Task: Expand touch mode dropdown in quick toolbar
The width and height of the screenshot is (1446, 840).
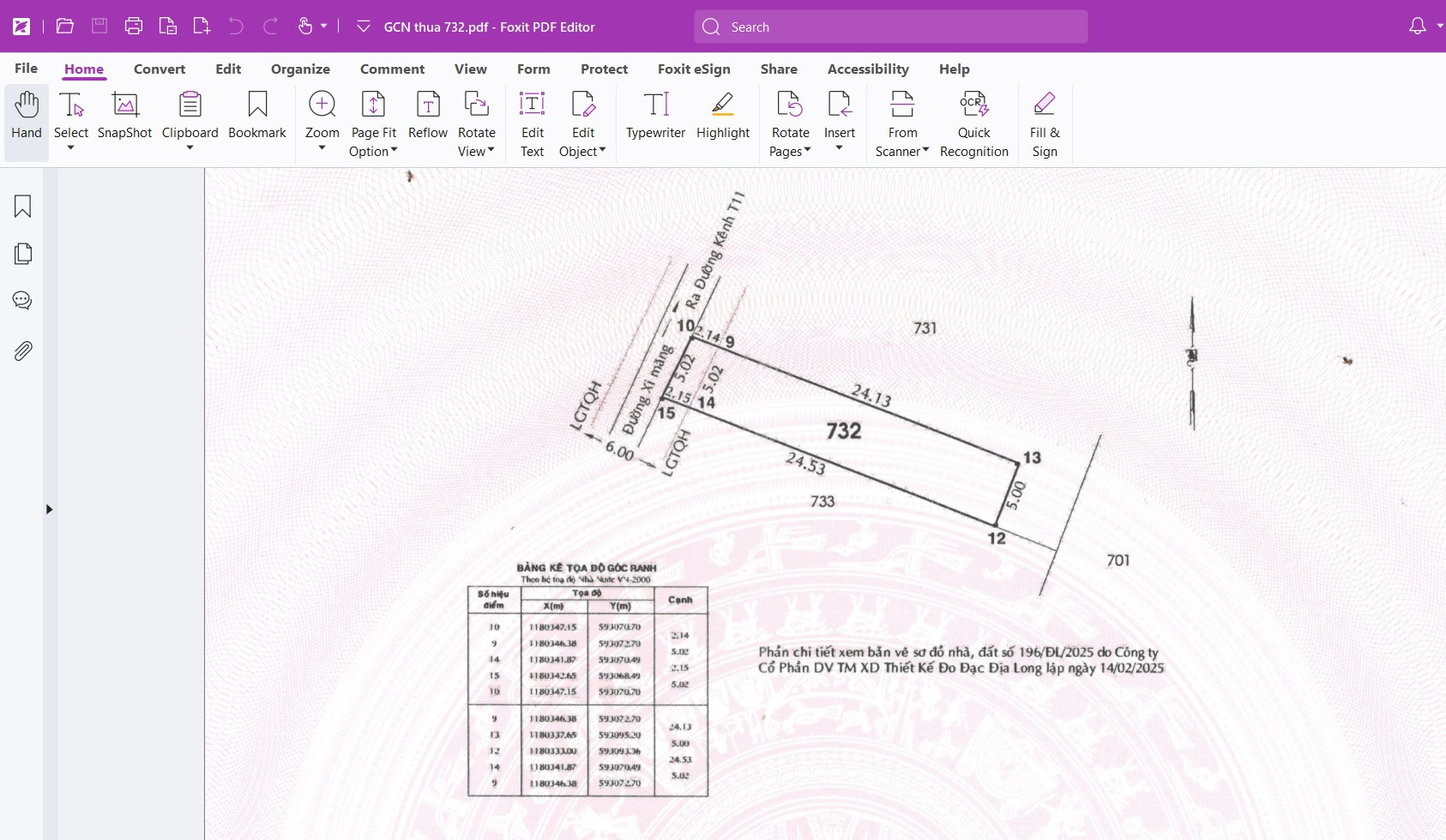Action: pyautogui.click(x=324, y=27)
